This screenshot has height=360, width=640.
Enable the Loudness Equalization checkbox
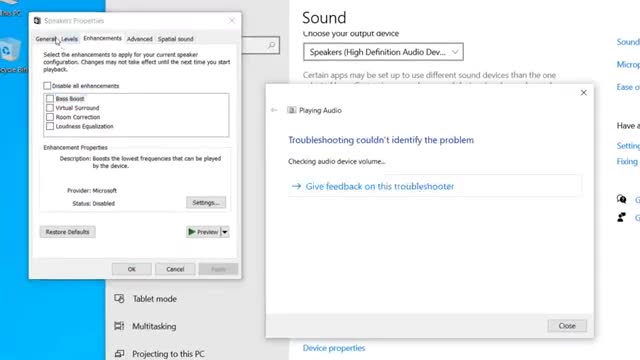(x=50, y=127)
